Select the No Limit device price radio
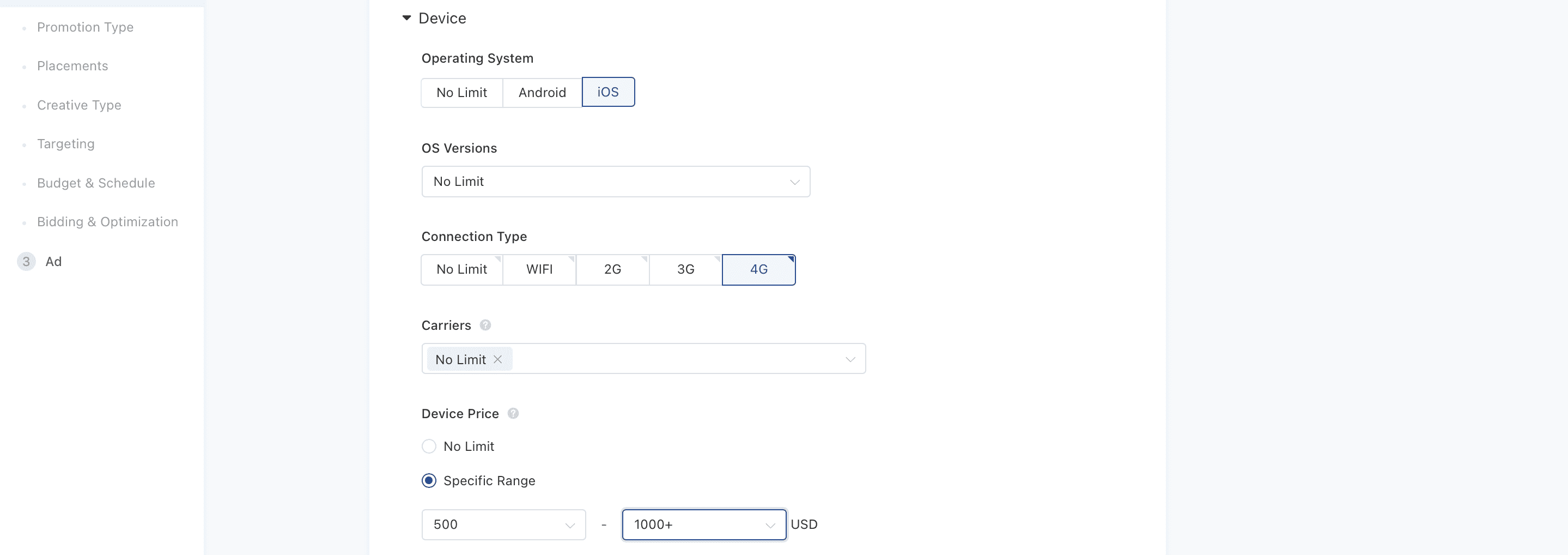The height and width of the screenshot is (555, 1568). click(x=429, y=447)
